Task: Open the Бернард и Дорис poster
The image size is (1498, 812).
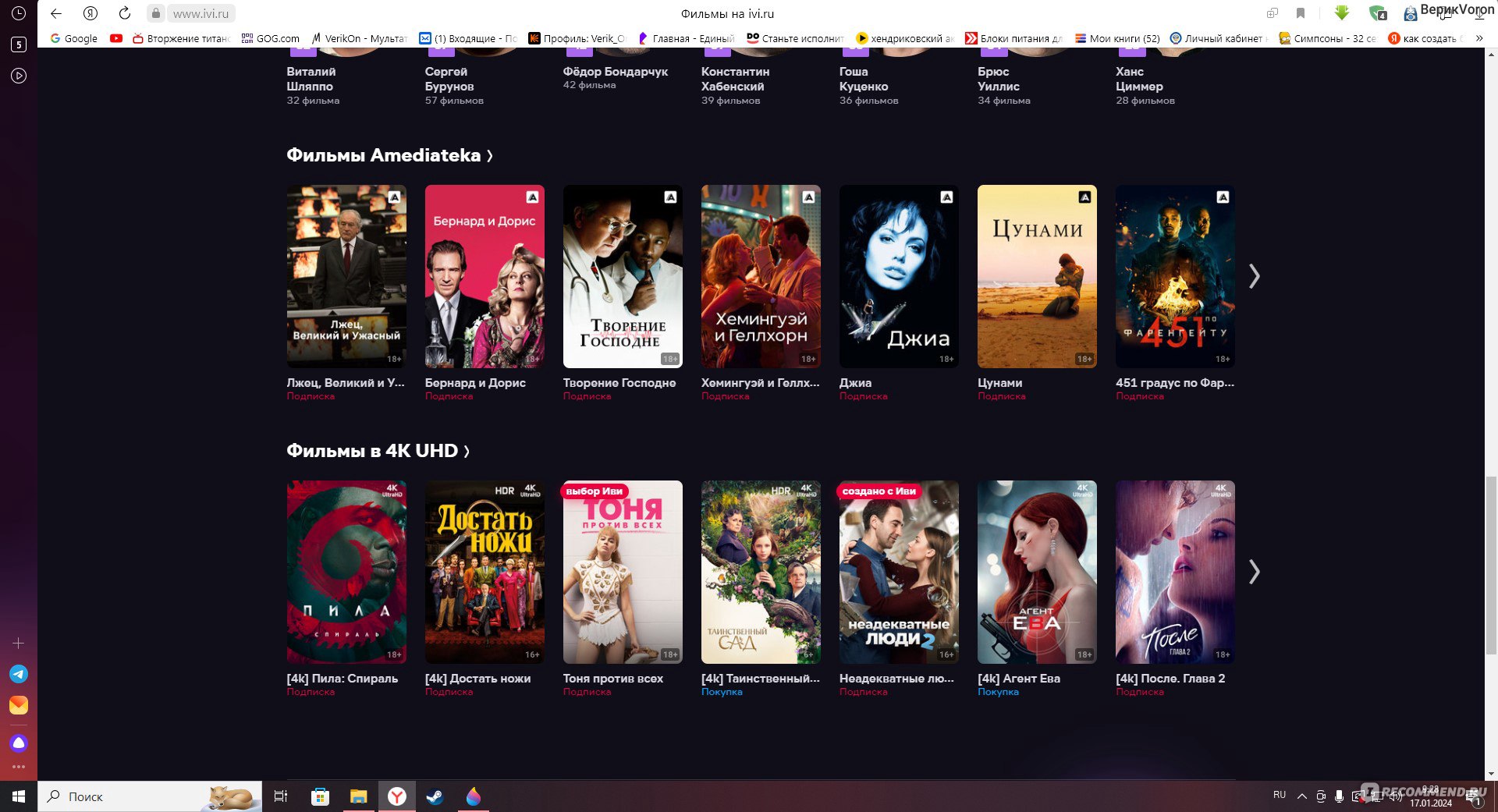Action: coord(485,276)
